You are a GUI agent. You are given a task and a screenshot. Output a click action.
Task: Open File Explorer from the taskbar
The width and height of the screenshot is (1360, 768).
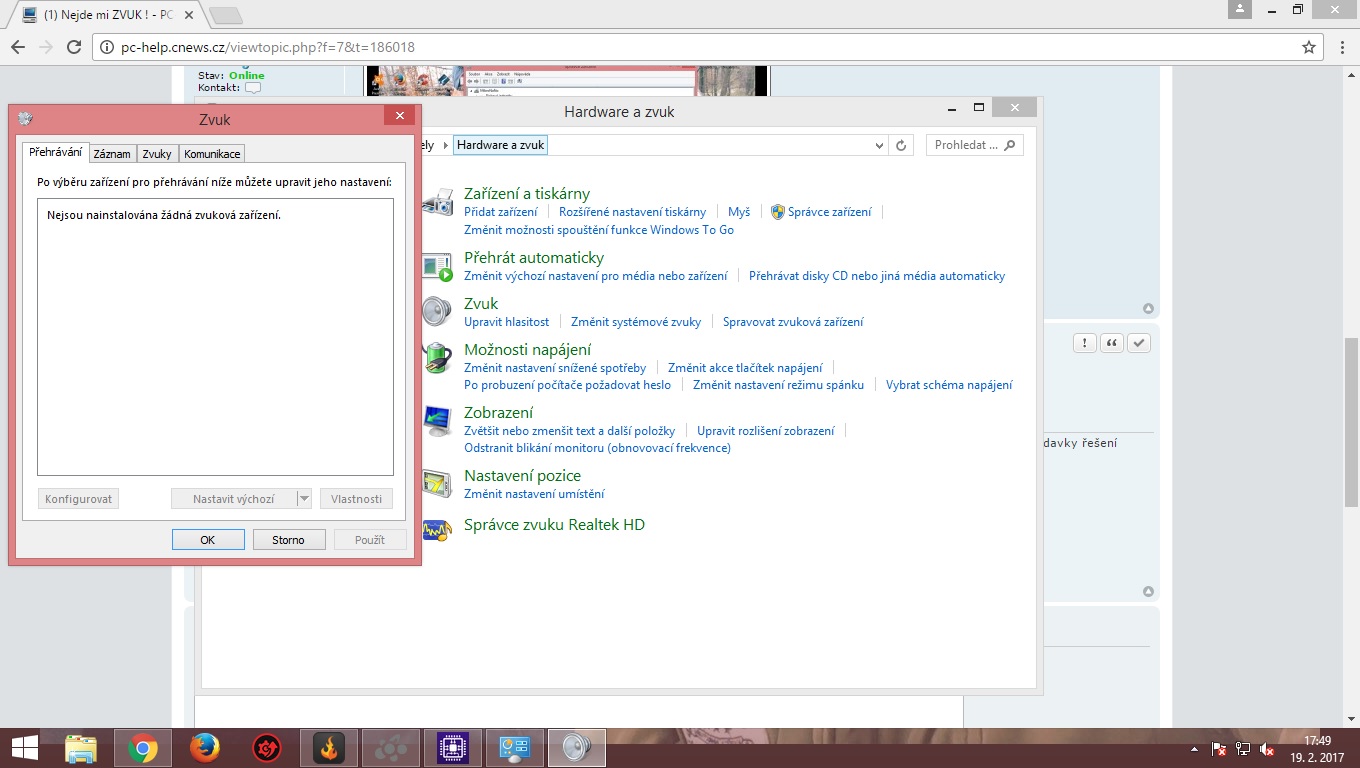81,747
